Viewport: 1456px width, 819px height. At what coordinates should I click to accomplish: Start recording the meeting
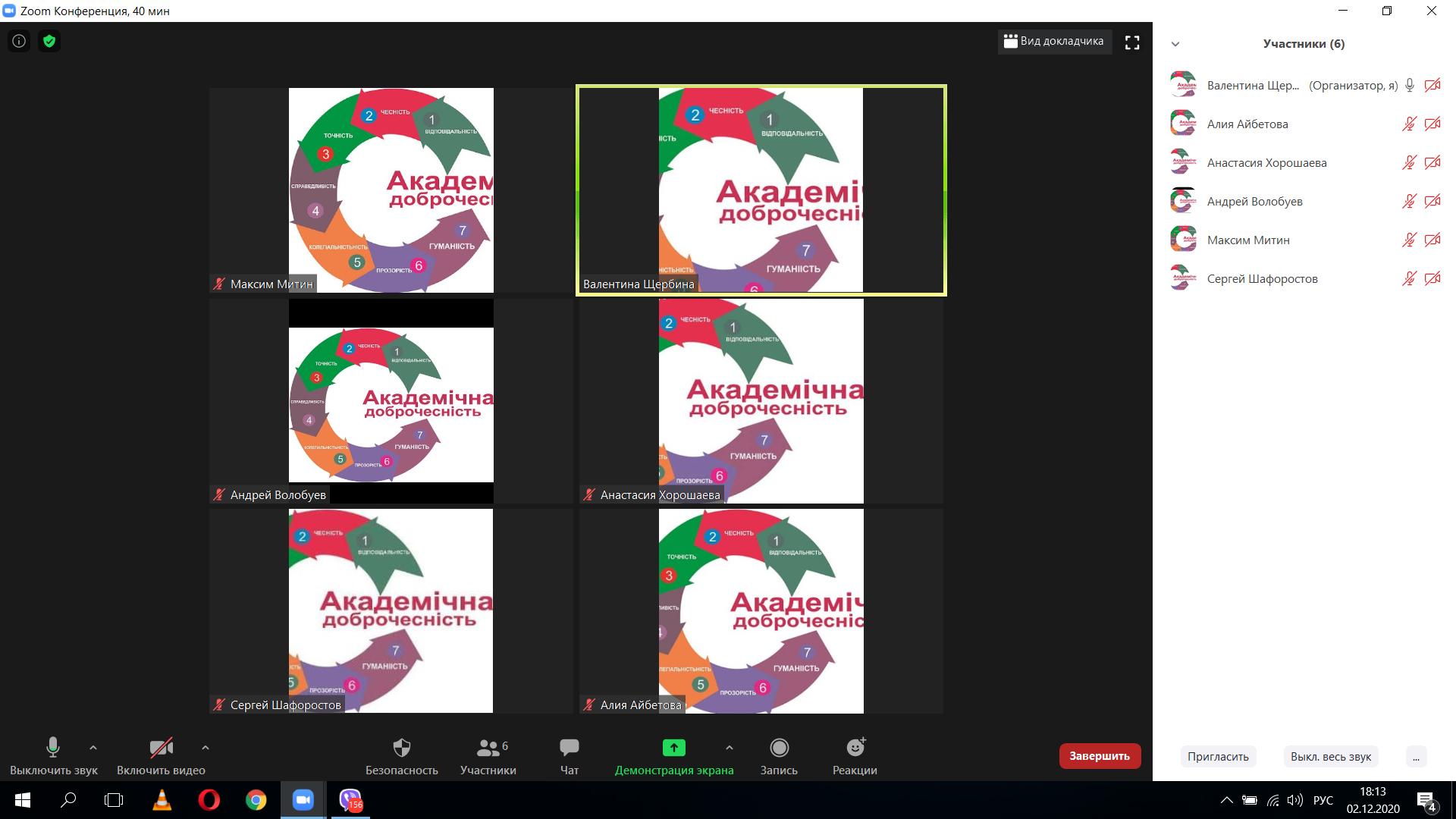[x=779, y=756]
